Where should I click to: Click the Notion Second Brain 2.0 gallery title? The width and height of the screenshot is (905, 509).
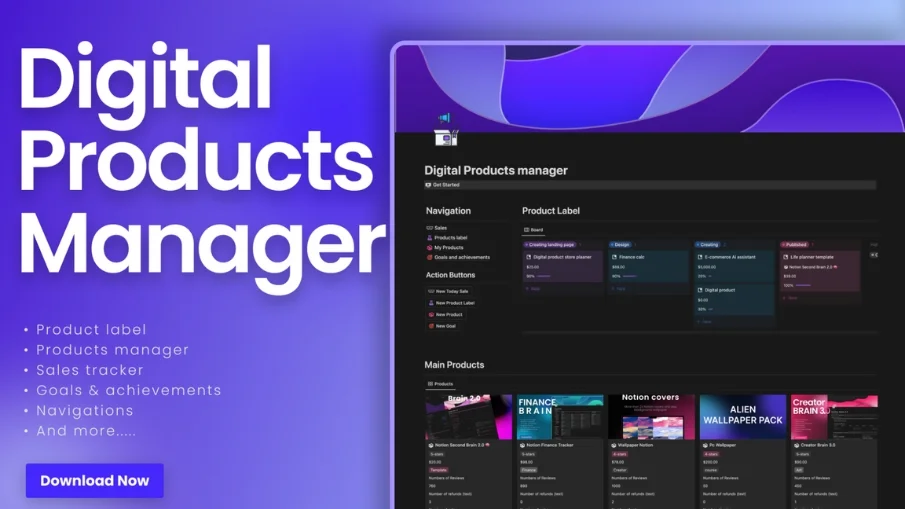(460, 446)
